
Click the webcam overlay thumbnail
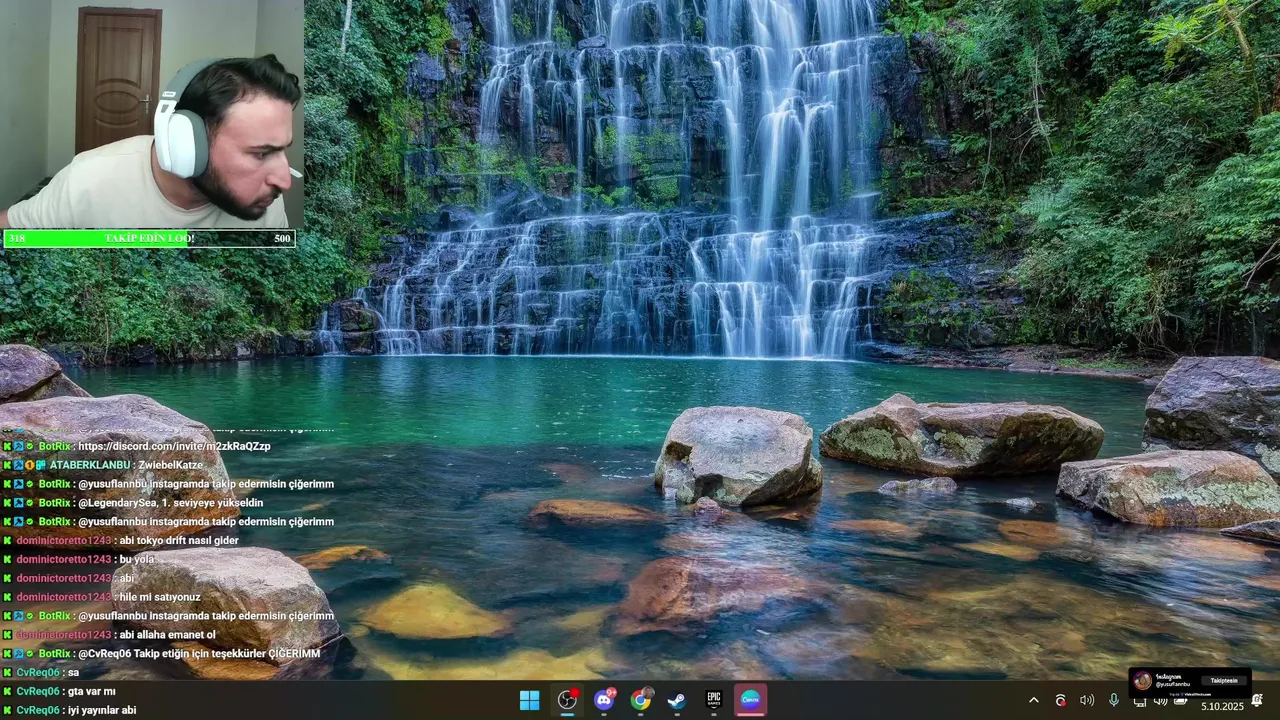click(x=150, y=114)
